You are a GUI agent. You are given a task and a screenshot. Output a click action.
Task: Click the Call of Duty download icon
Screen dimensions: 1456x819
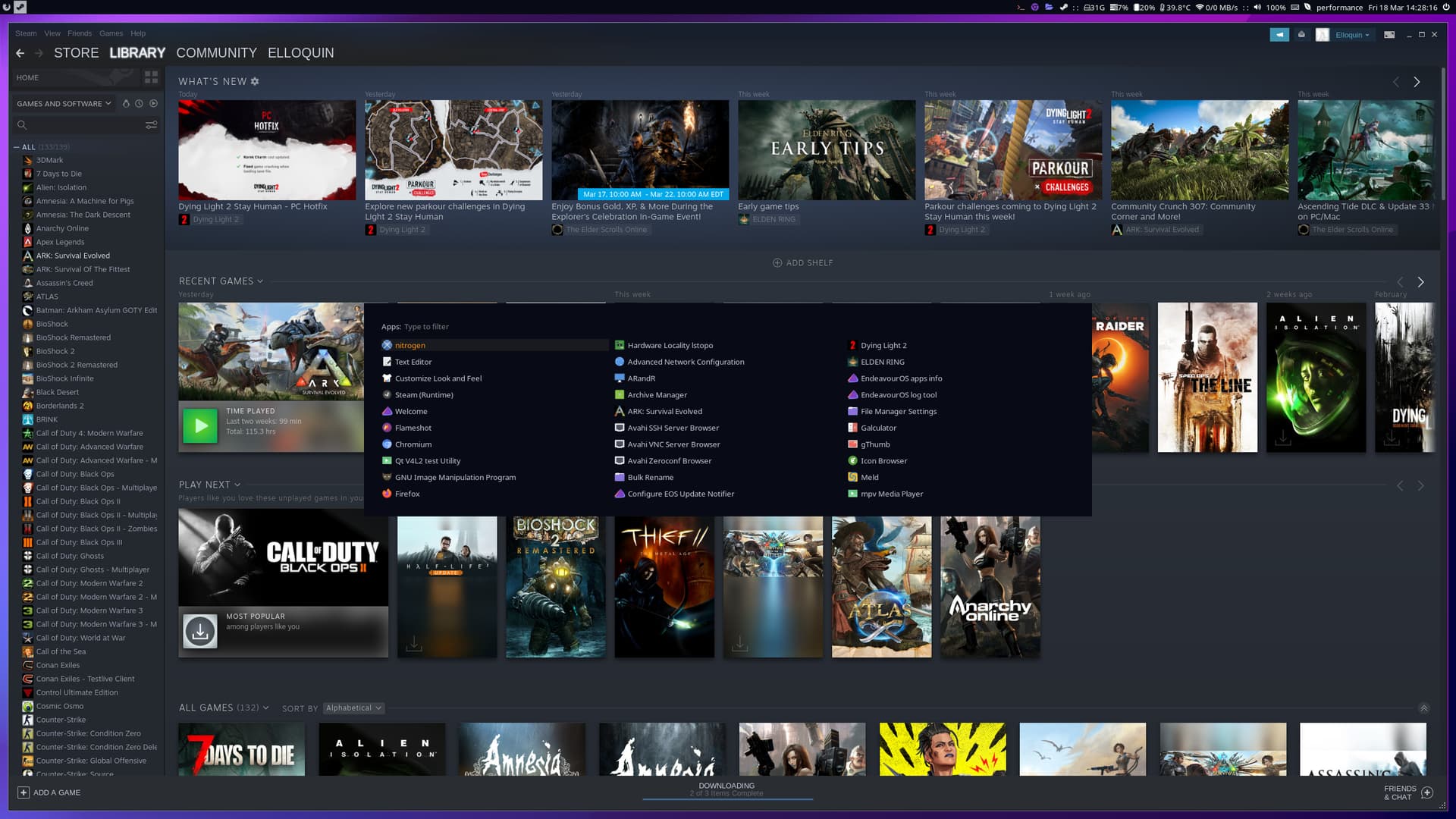tap(200, 631)
